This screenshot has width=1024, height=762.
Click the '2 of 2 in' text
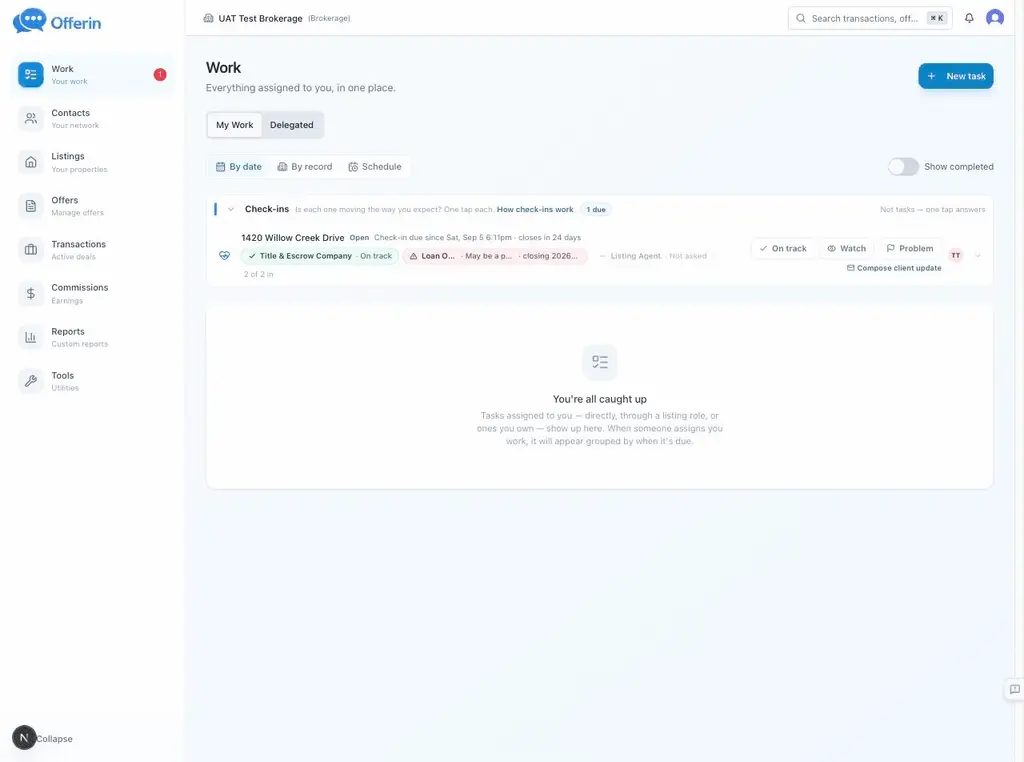[259, 274]
